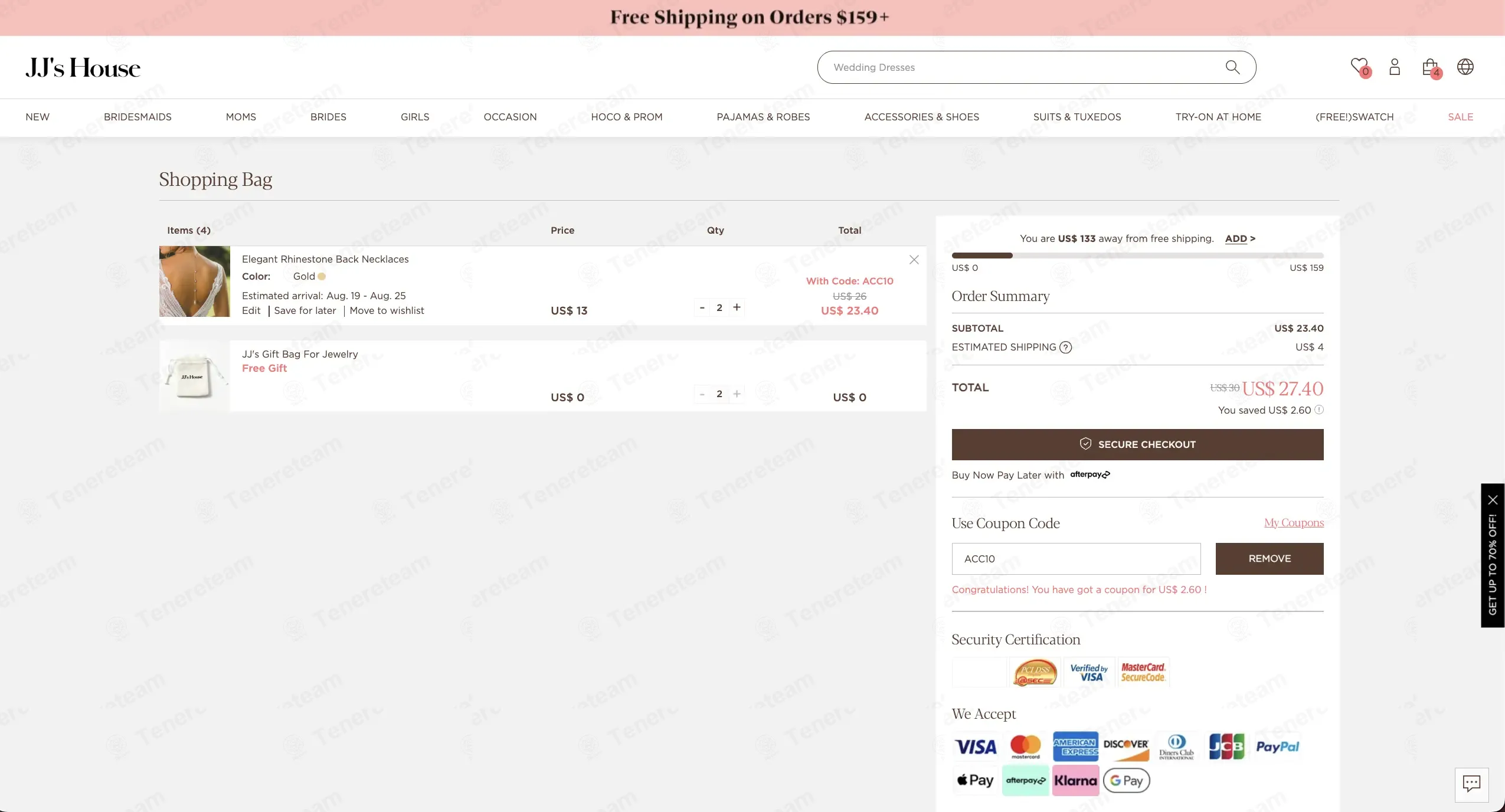Click Save for later on necklace
Screen dimensions: 1505x812
[305, 311]
